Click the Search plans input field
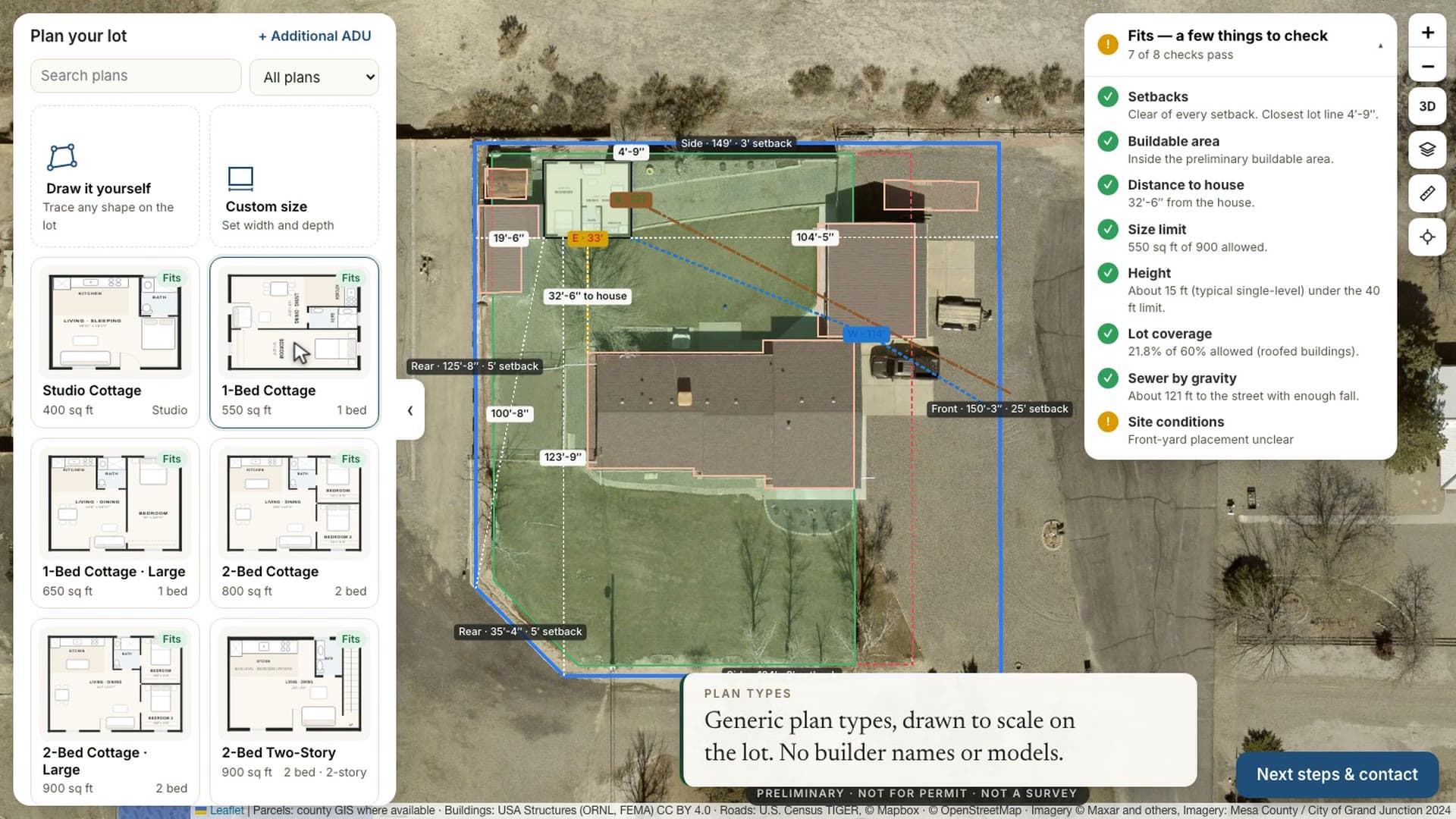This screenshot has height=819, width=1456. click(136, 76)
